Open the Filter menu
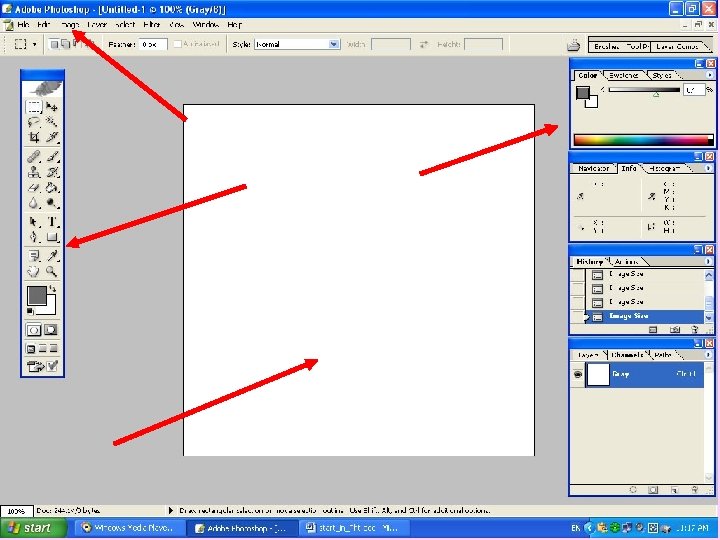 152,25
